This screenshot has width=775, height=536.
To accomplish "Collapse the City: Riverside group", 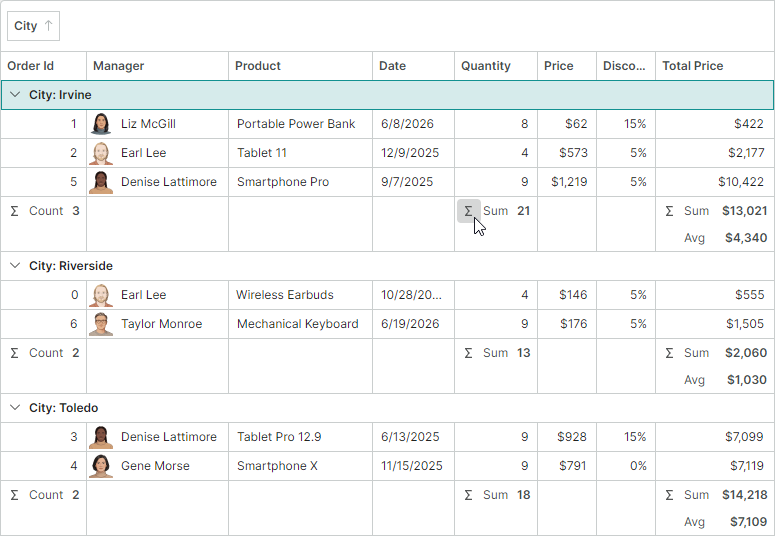I will click(x=15, y=266).
